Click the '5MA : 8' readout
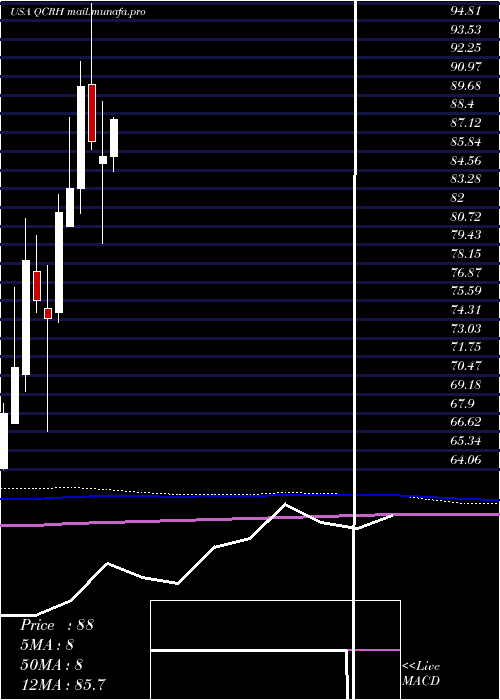The height and width of the screenshot is (700, 500). 47,644
